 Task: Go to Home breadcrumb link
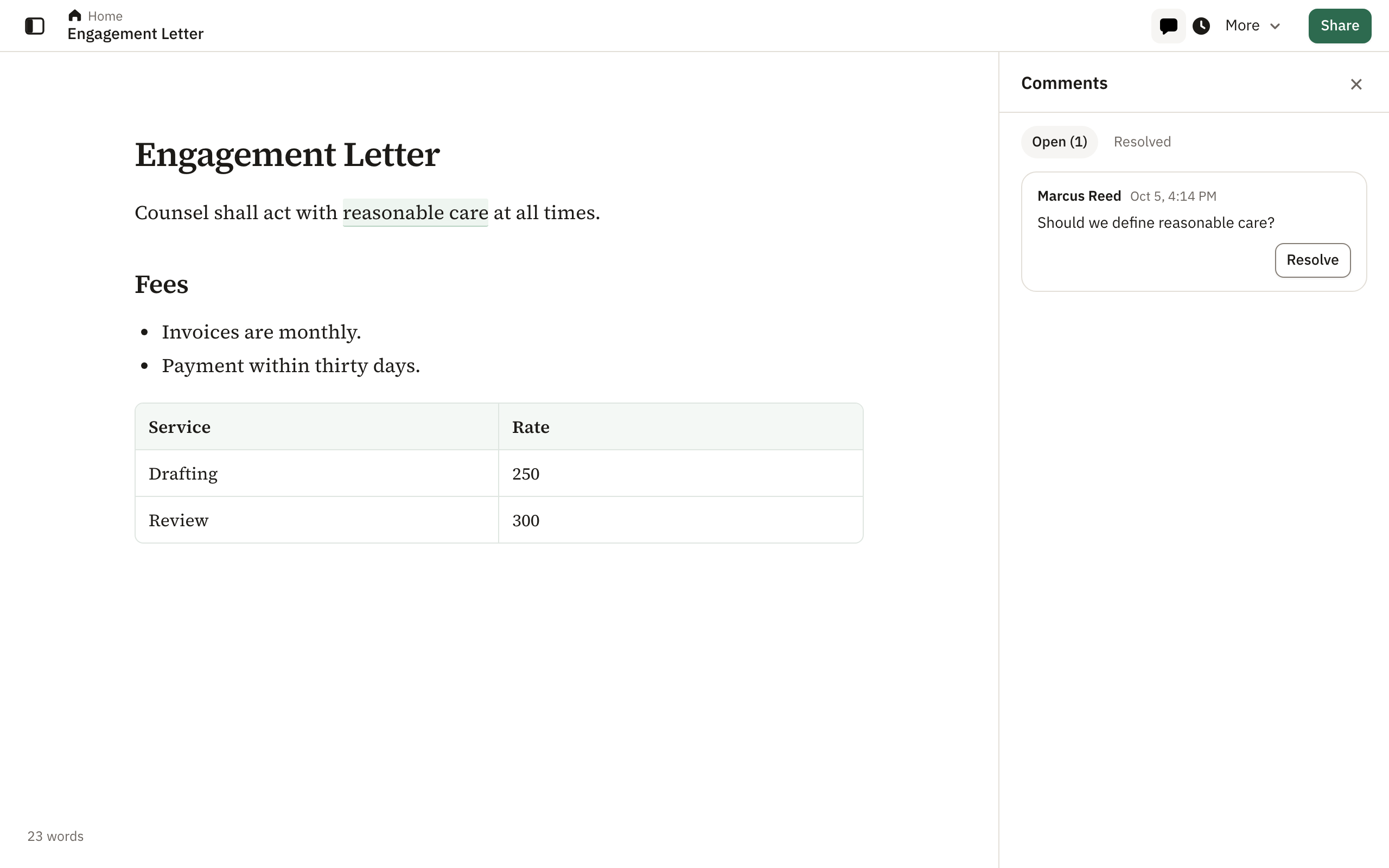coord(105,16)
